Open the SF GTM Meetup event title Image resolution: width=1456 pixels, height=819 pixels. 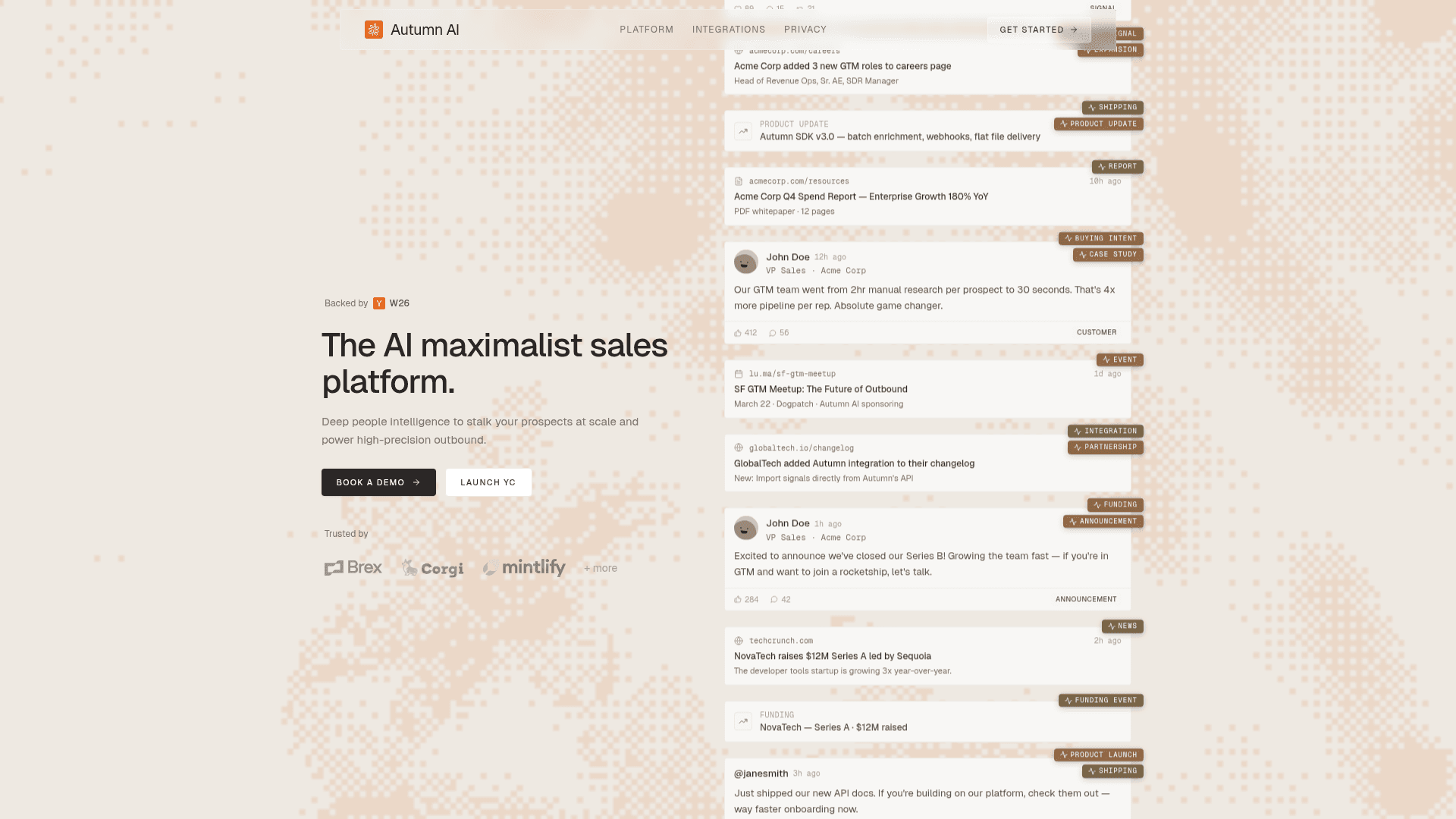(x=821, y=389)
